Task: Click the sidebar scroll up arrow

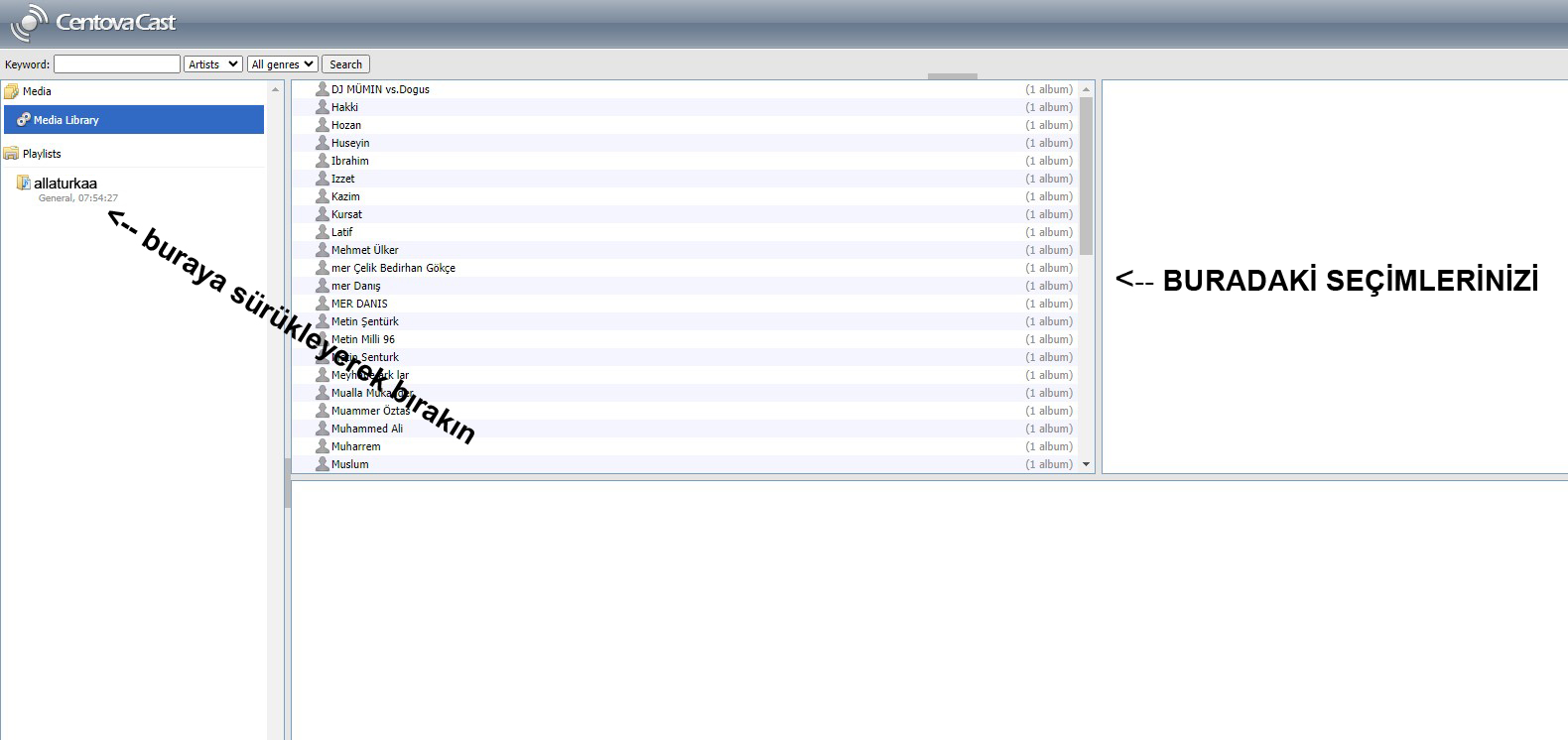Action: 276,89
